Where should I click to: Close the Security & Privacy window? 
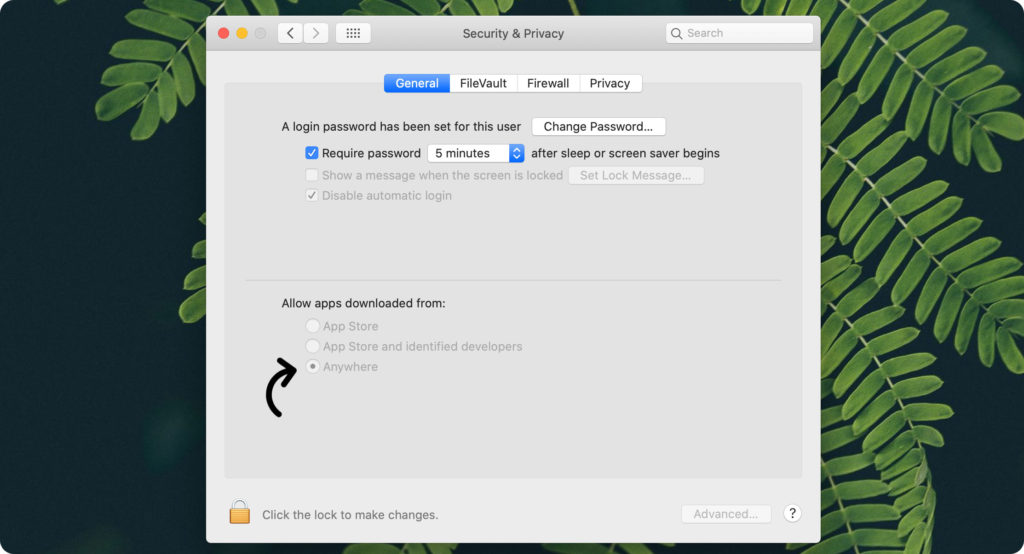223,33
